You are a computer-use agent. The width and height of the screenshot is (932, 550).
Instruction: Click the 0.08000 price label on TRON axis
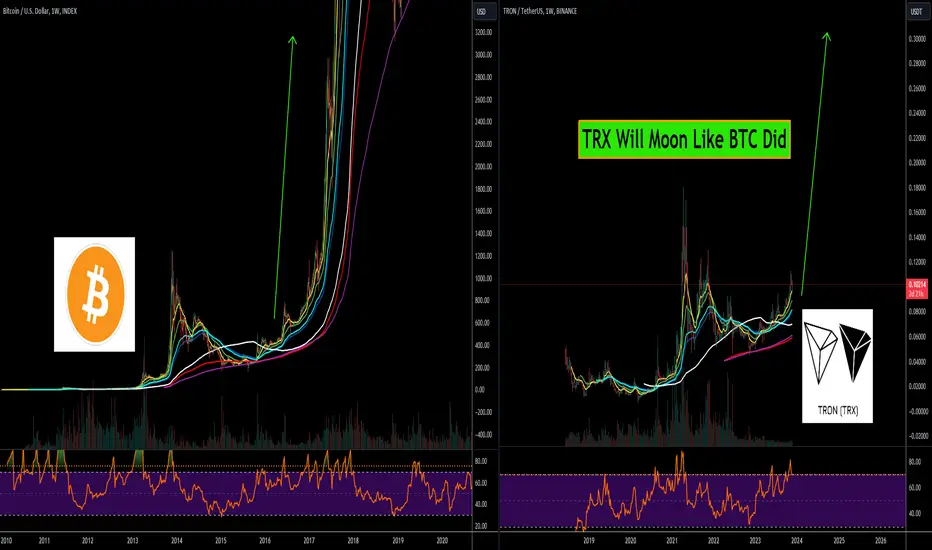pos(918,312)
